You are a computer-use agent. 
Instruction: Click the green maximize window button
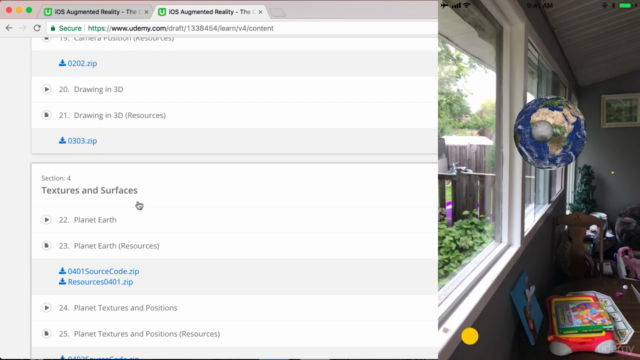coord(29,10)
